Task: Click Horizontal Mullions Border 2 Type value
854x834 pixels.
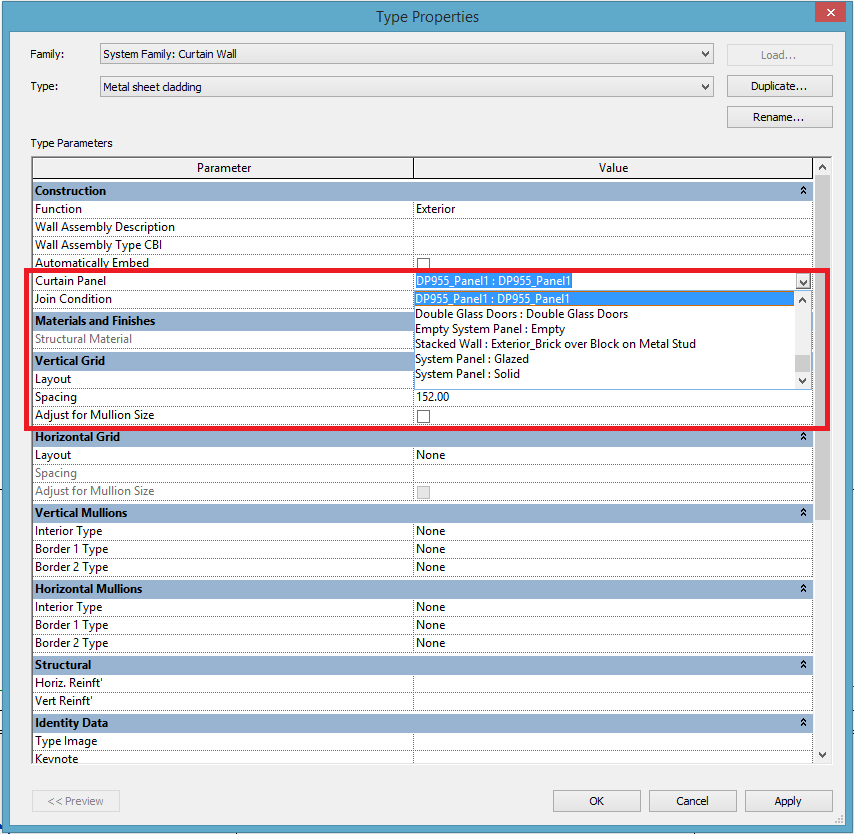Action: [613, 643]
